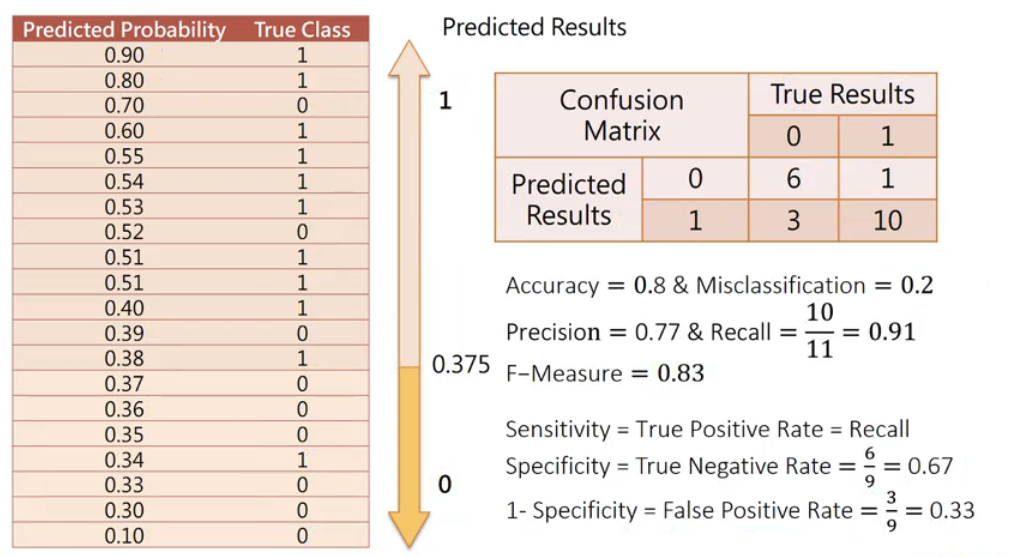Click the upward arrowhead of the threshold arrow

click(x=407, y=62)
